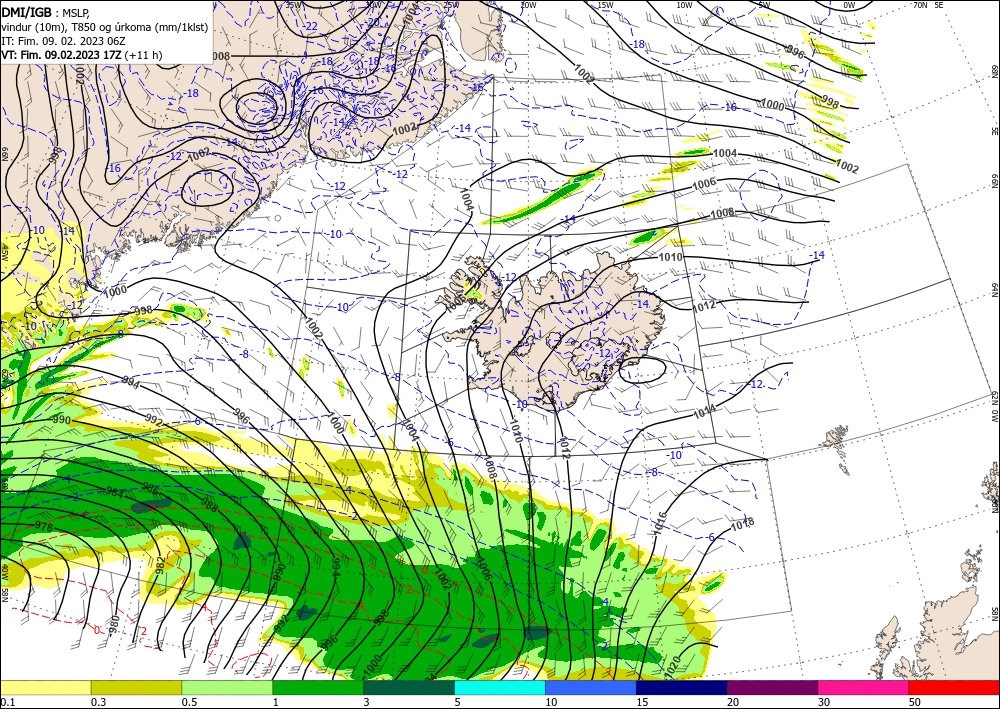Click the blue 10–15 mm legend swatch
The width and height of the screenshot is (1000, 709).
pyautogui.click(x=591, y=687)
